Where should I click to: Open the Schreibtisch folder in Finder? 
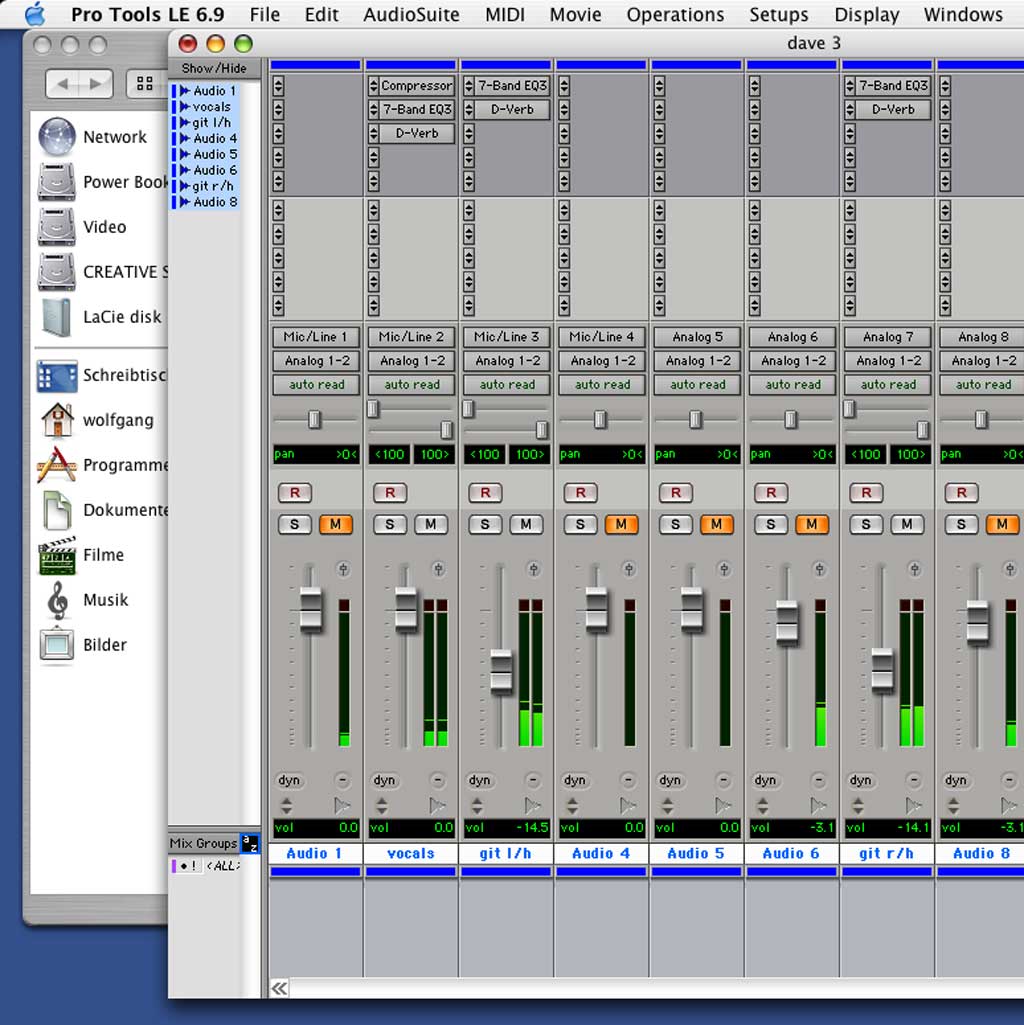(102, 375)
